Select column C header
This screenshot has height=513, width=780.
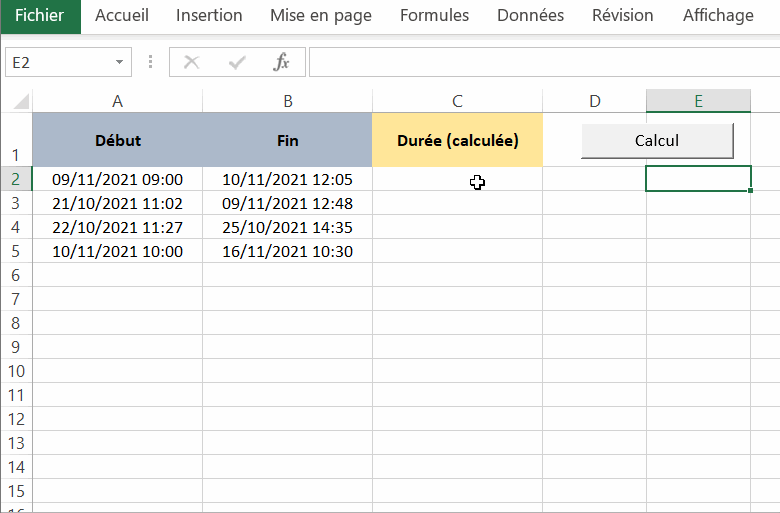coord(457,100)
